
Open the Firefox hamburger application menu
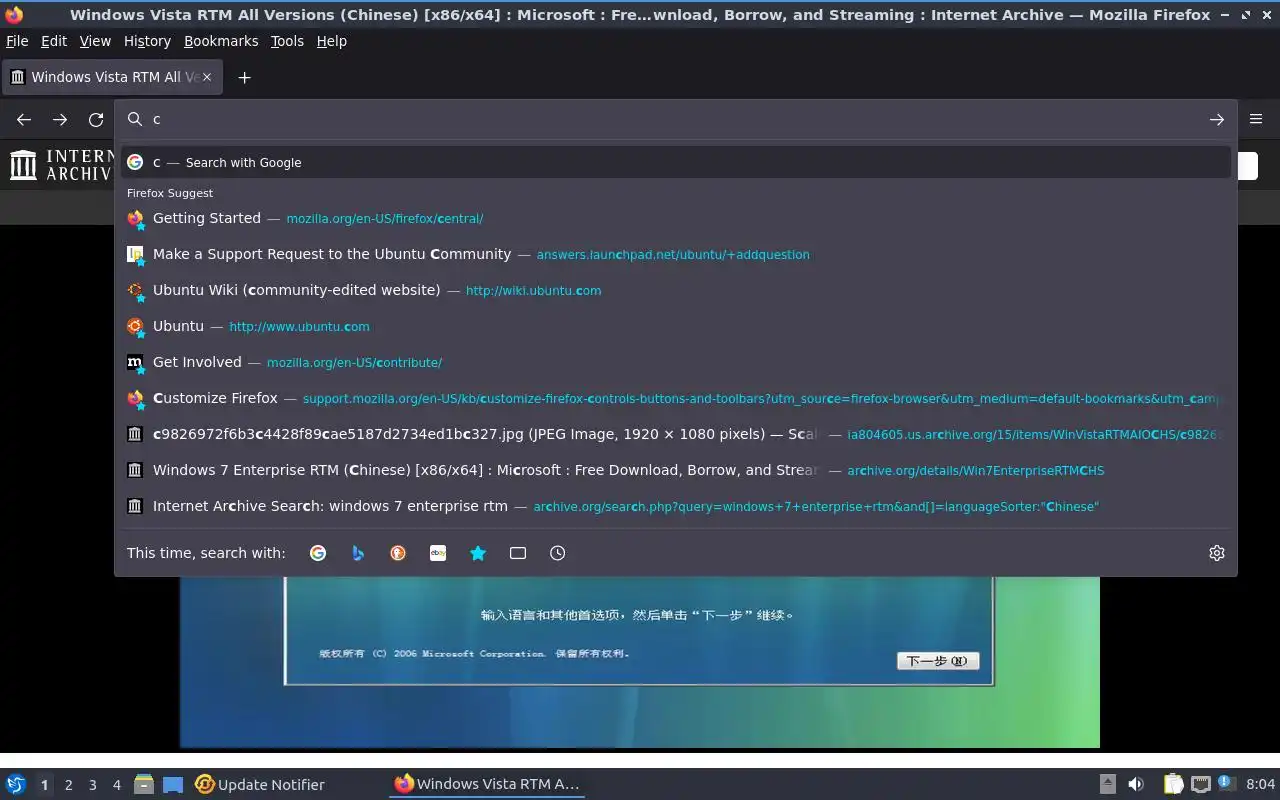click(1256, 119)
